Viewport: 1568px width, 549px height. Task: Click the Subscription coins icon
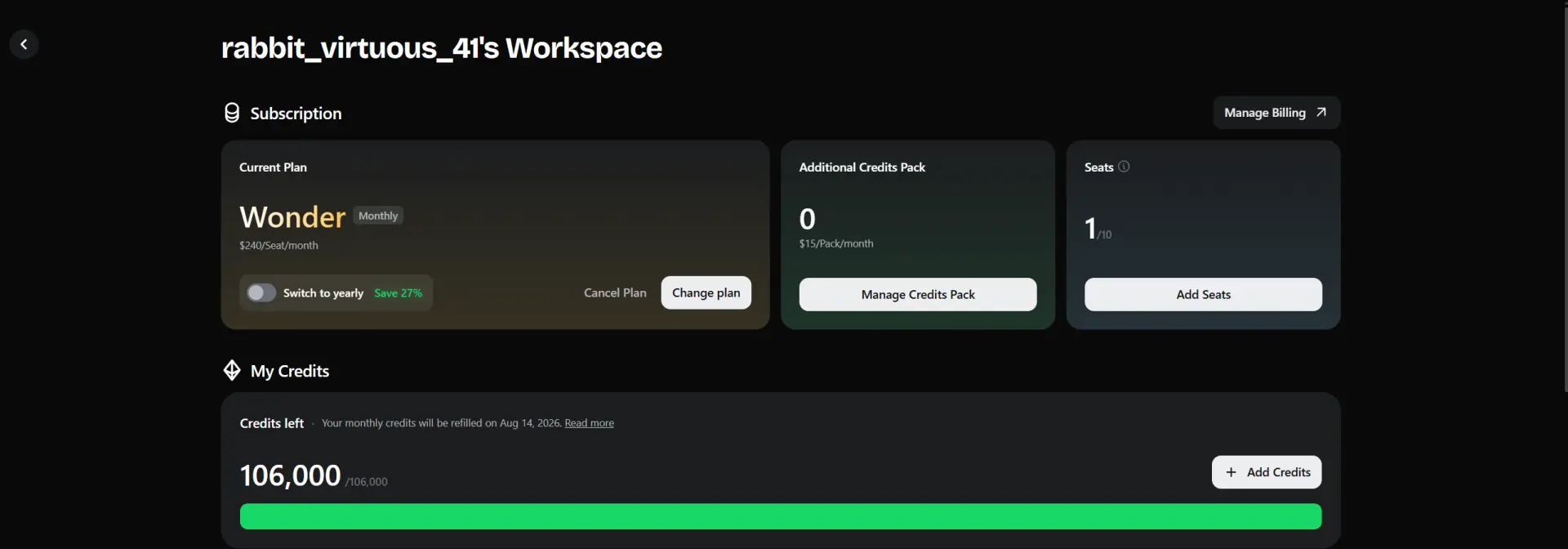(232, 113)
